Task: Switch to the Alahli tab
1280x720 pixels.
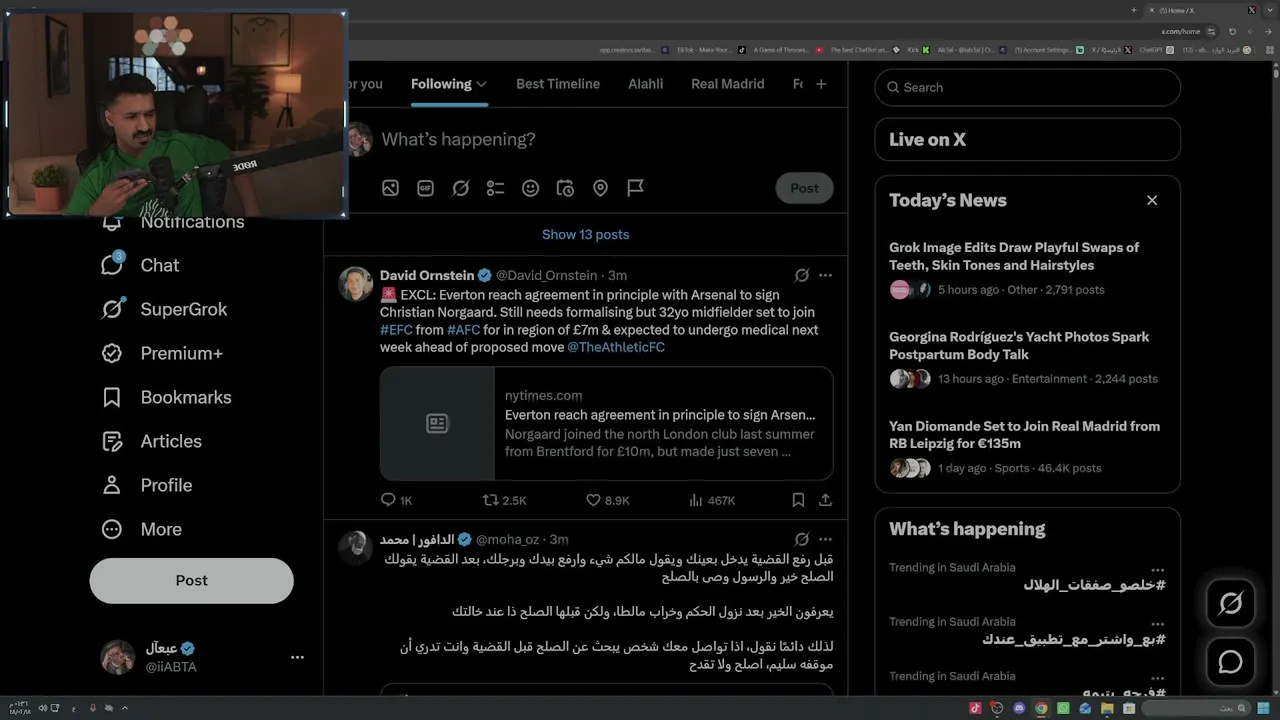Action: (x=645, y=84)
